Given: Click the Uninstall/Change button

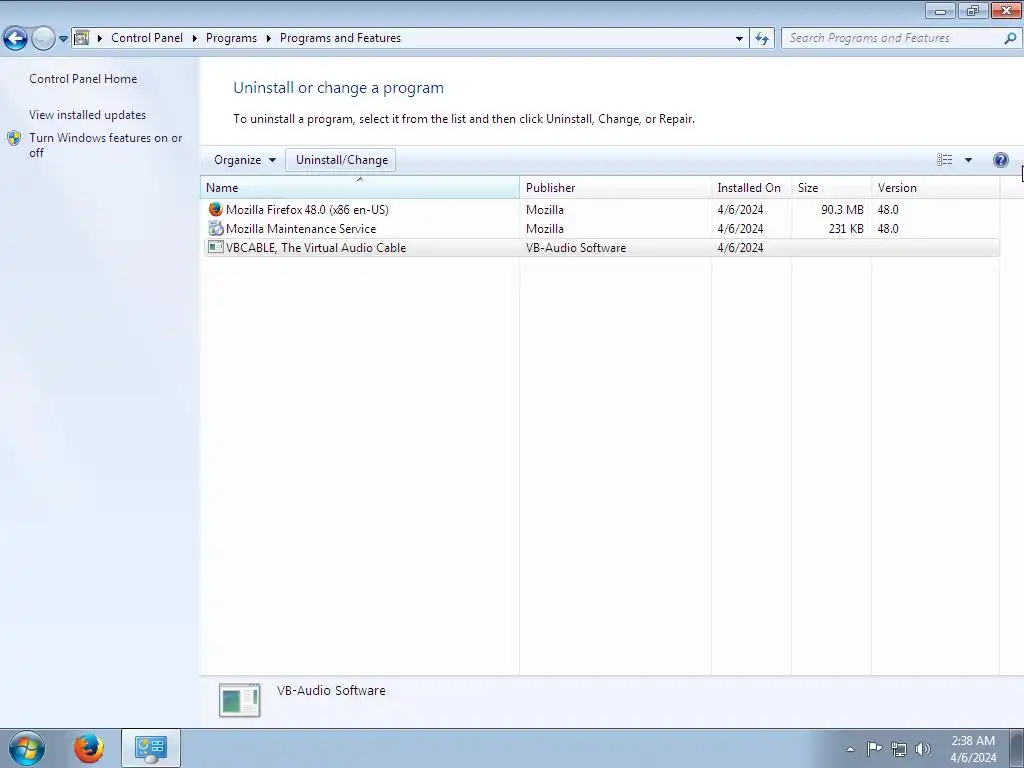Looking at the screenshot, I should click(x=341, y=160).
